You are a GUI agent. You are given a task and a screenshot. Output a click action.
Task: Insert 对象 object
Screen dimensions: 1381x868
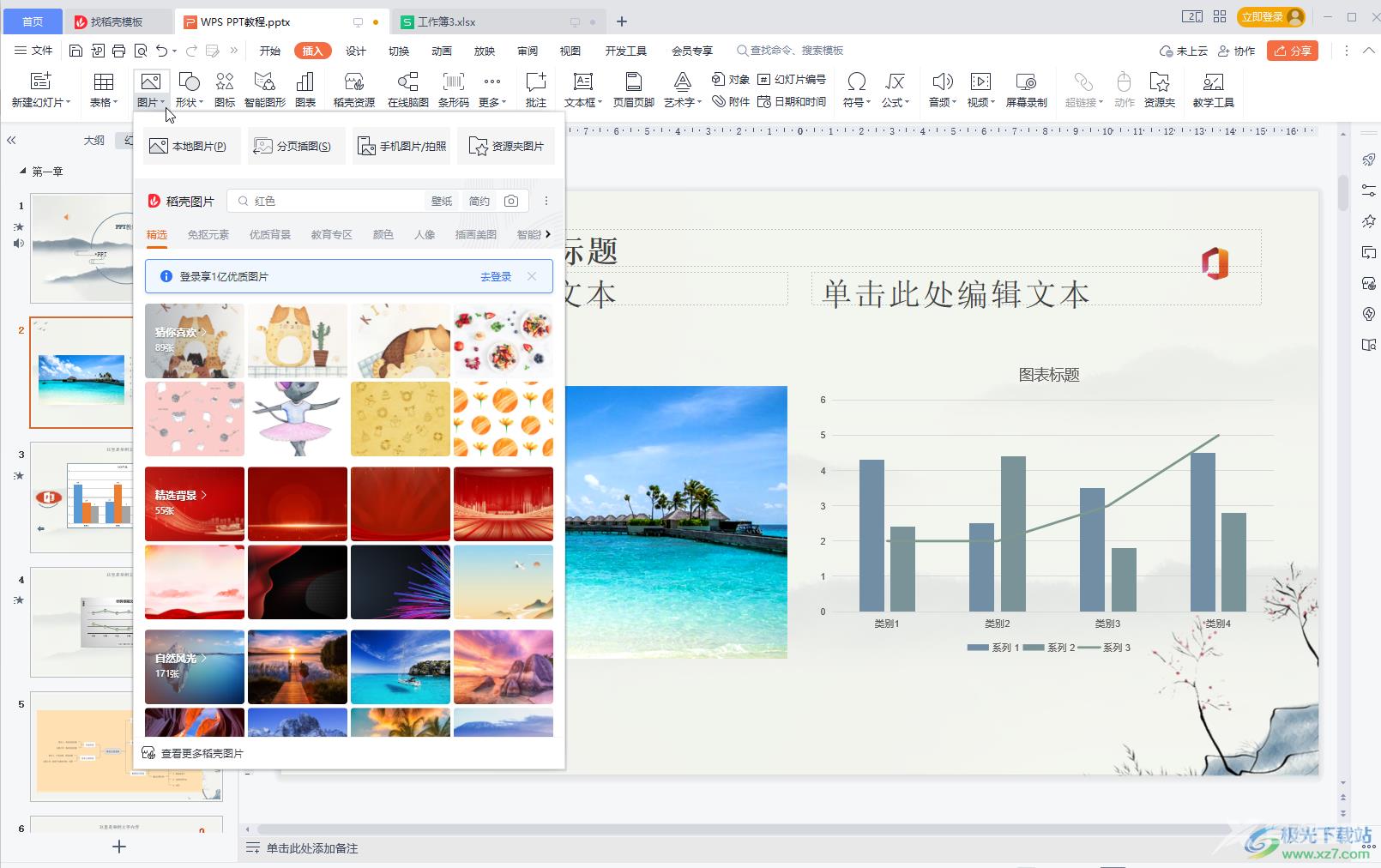tap(731, 79)
